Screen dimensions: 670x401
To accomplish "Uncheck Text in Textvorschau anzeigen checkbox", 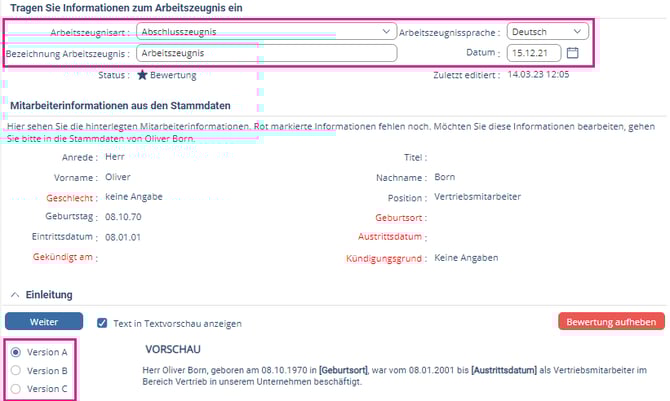I will click(x=102, y=323).
